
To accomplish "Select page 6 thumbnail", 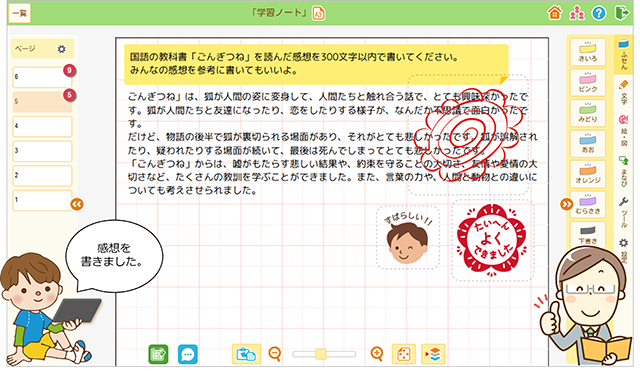I will pyautogui.click(x=42, y=77).
